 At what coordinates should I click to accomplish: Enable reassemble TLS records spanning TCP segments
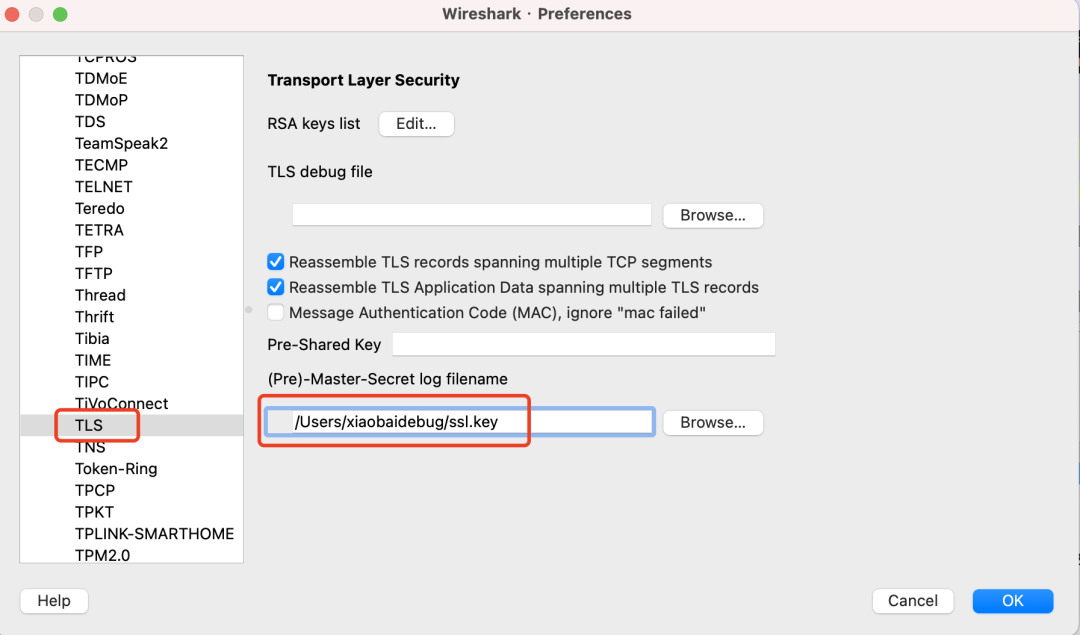point(276,262)
